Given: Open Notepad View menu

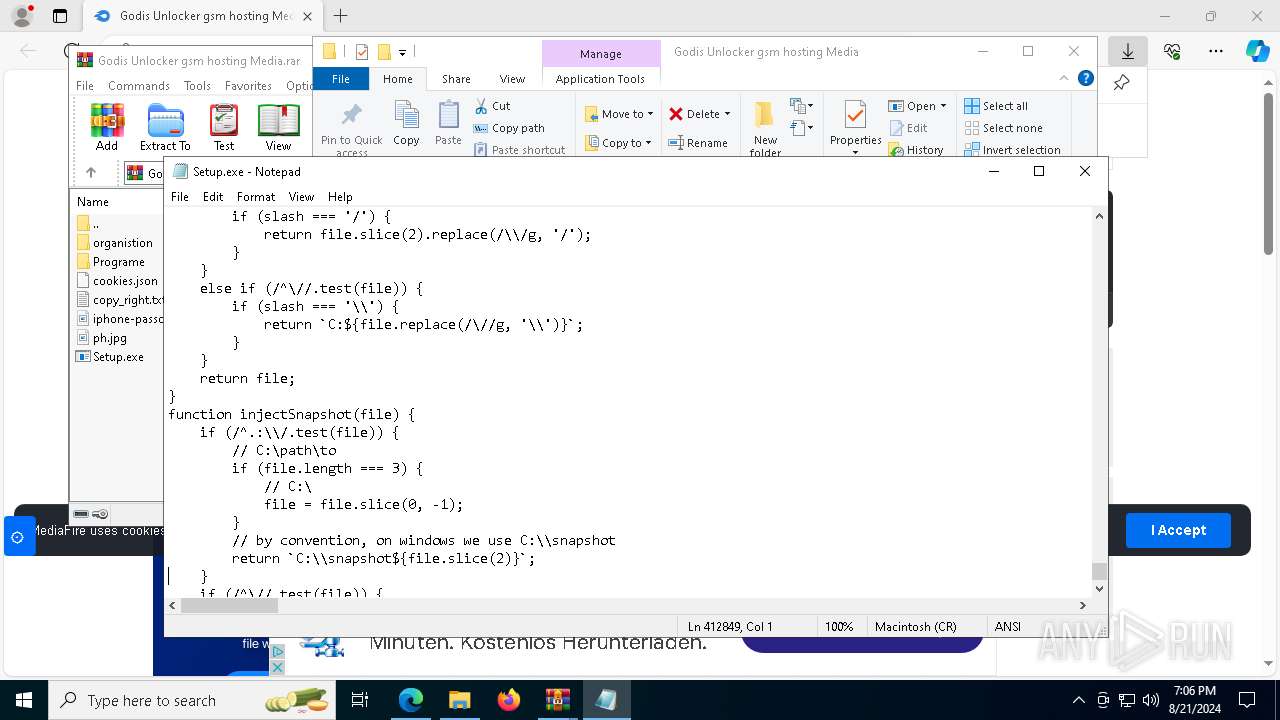Looking at the screenshot, I should pyautogui.click(x=301, y=197).
